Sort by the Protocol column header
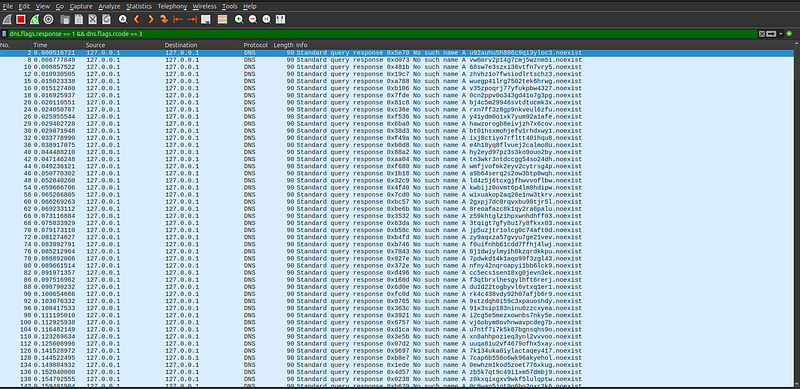 [257, 45]
